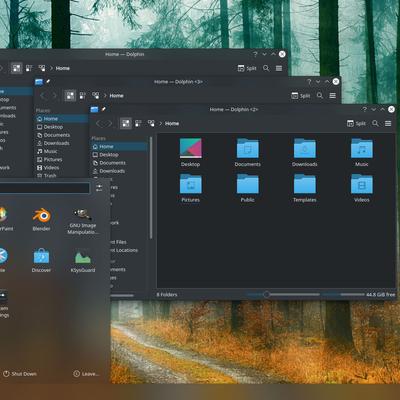Open search in Dolphin <2> toolbar
The image size is (400, 400).
[375, 123]
